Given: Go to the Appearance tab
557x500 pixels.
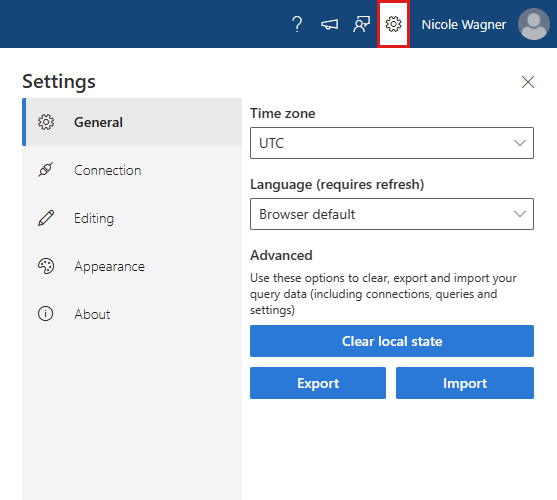Looking at the screenshot, I should tap(132, 266).
